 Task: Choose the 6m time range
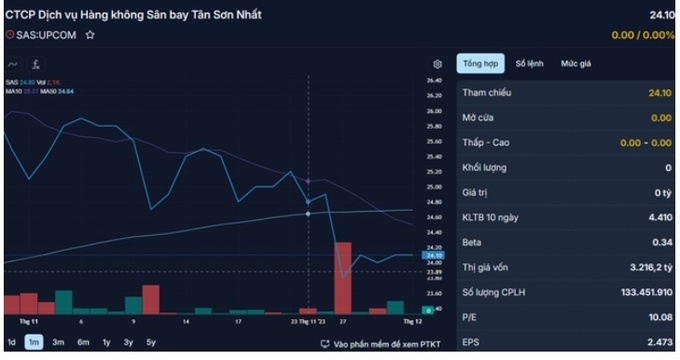tap(83, 342)
